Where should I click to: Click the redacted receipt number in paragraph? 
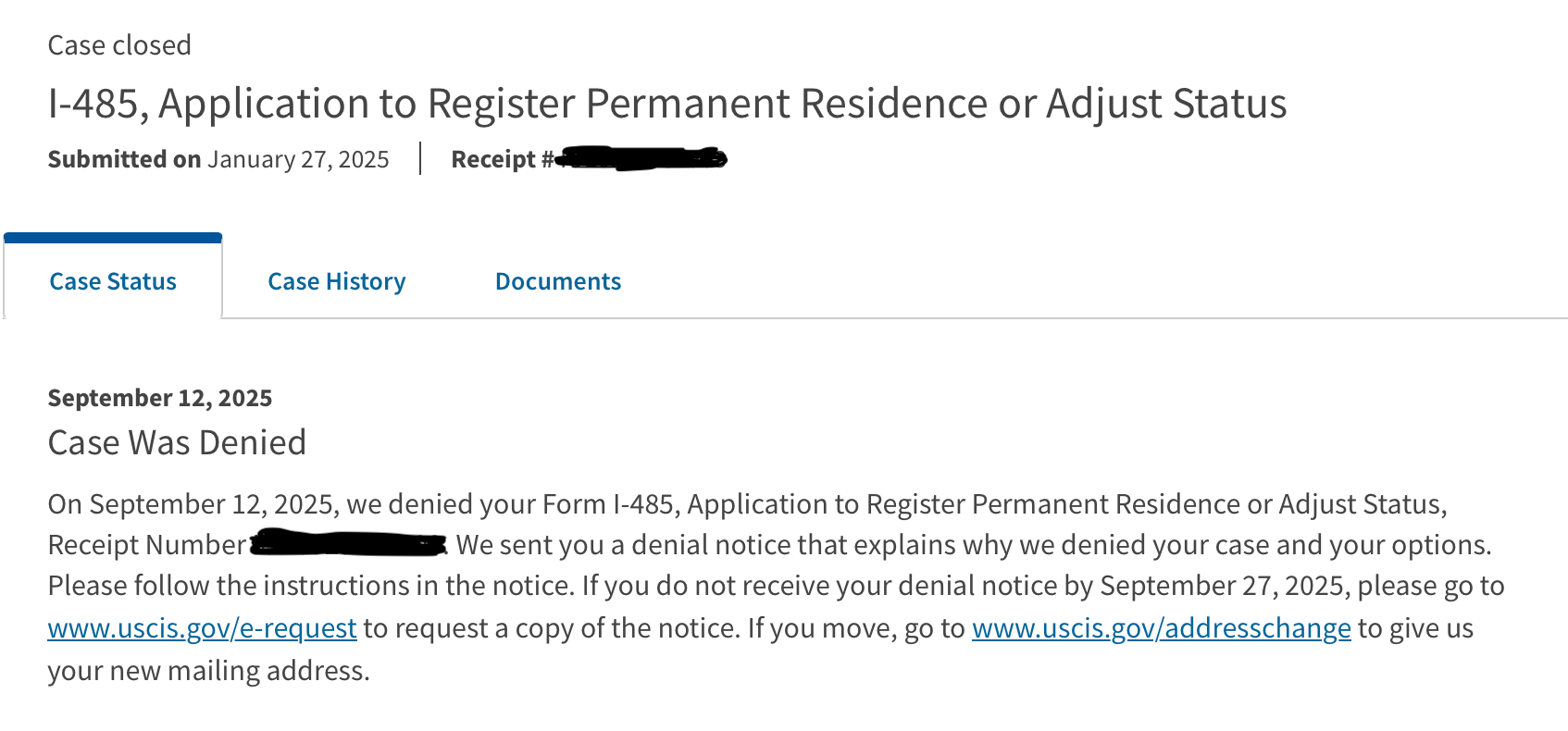click(x=349, y=544)
